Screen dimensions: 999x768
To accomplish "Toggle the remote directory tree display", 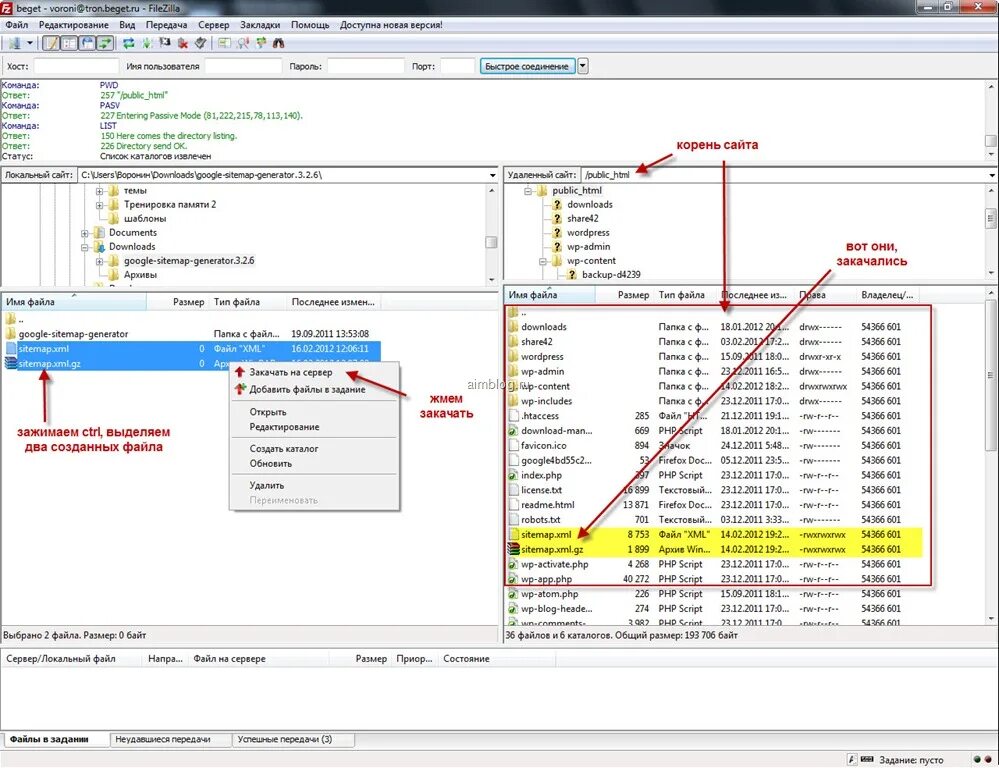I will pos(87,43).
